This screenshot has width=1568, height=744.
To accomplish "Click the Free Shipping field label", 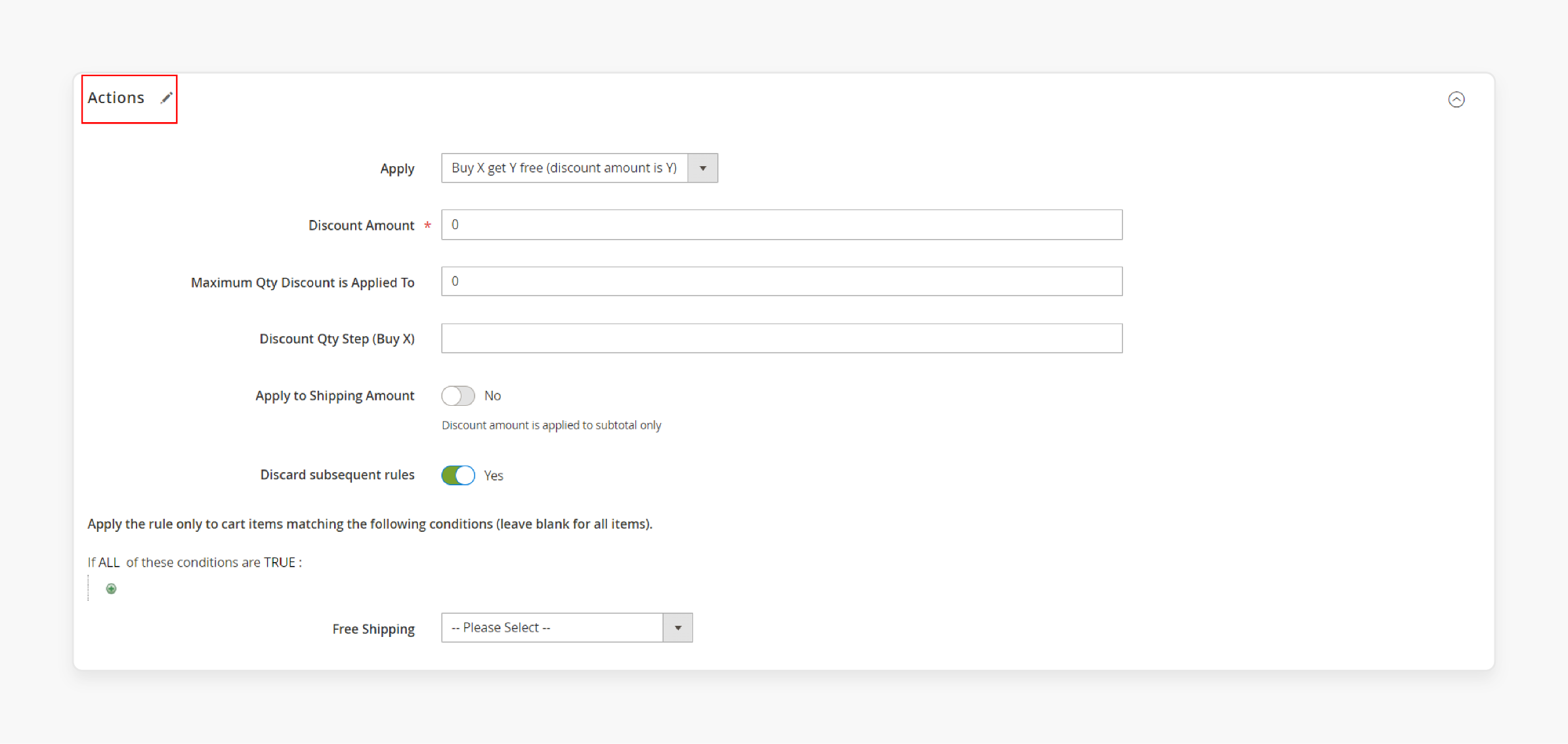I will [373, 629].
